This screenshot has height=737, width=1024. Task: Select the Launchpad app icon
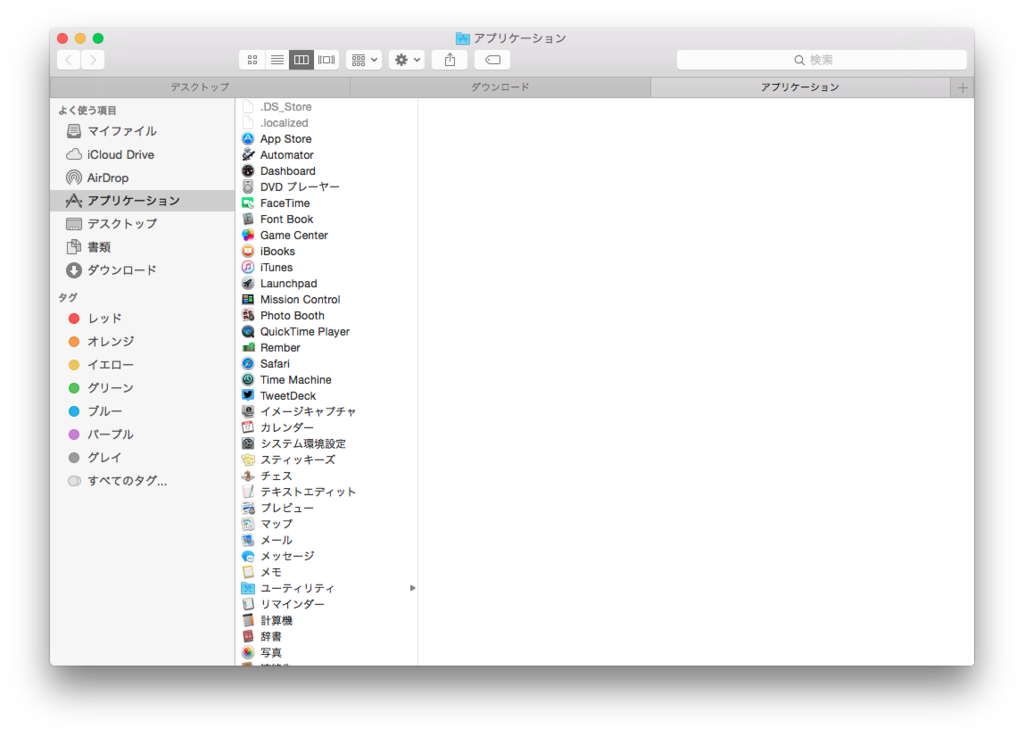(248, 283)
